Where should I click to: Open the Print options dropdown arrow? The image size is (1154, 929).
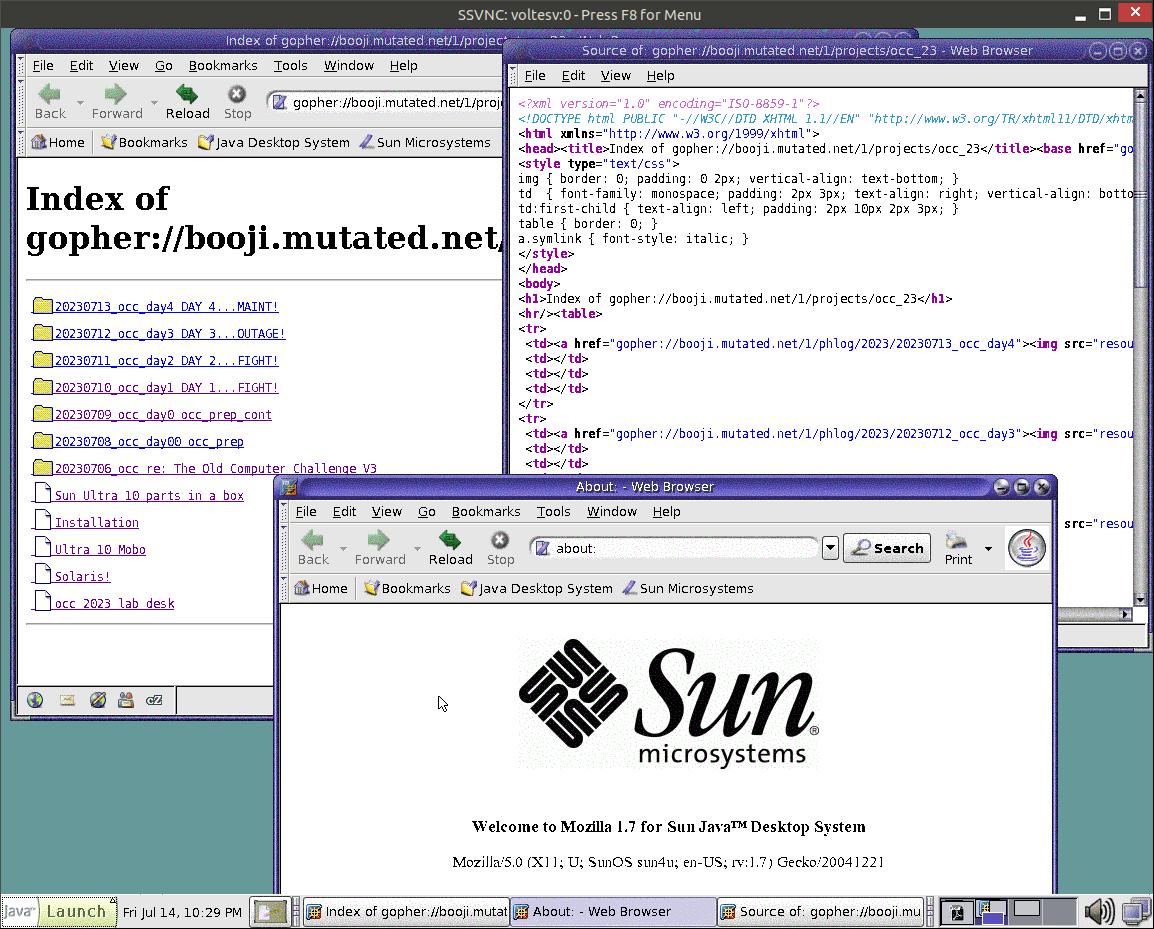[x=988, y=548]
